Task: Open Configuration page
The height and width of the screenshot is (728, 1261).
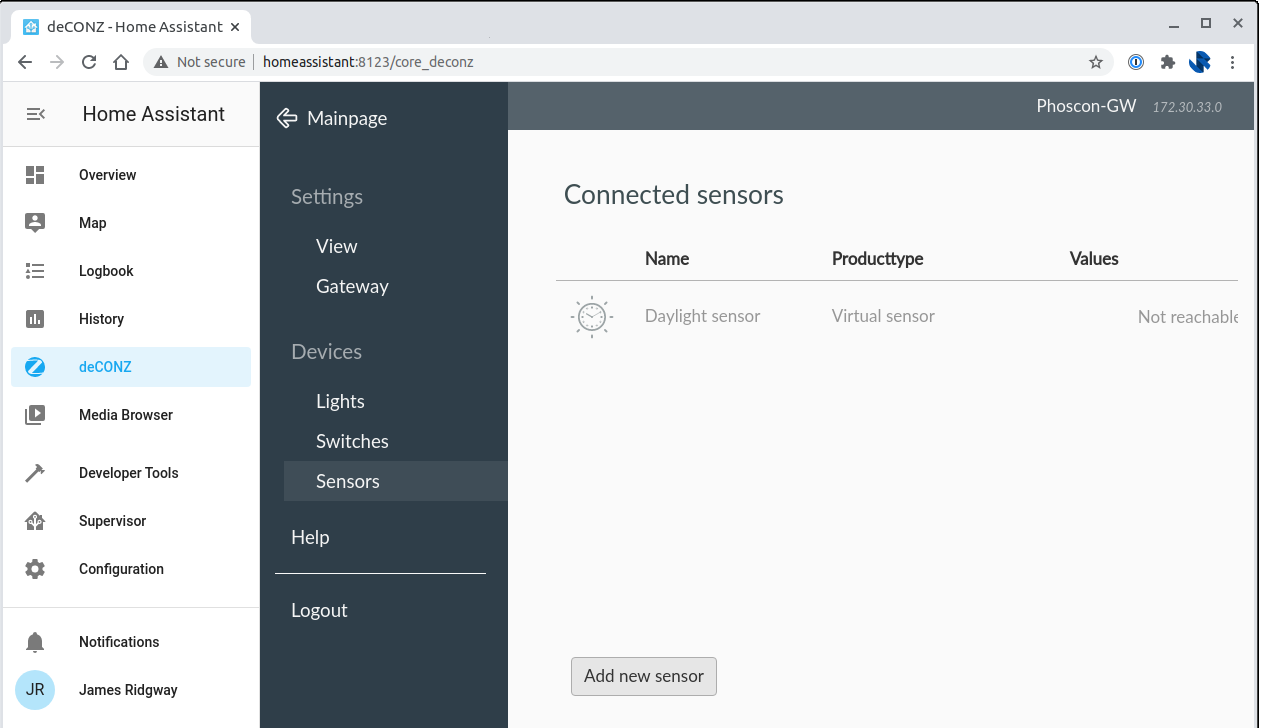Action: pos(131,569)
